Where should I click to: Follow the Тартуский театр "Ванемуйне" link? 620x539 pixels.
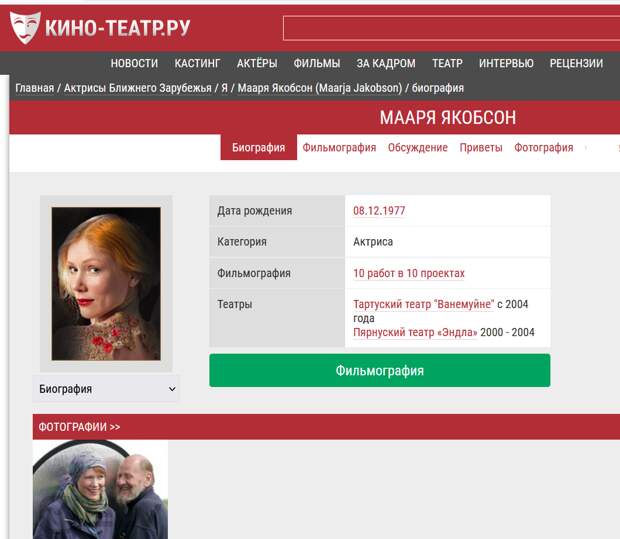click(x=423, y=304)
